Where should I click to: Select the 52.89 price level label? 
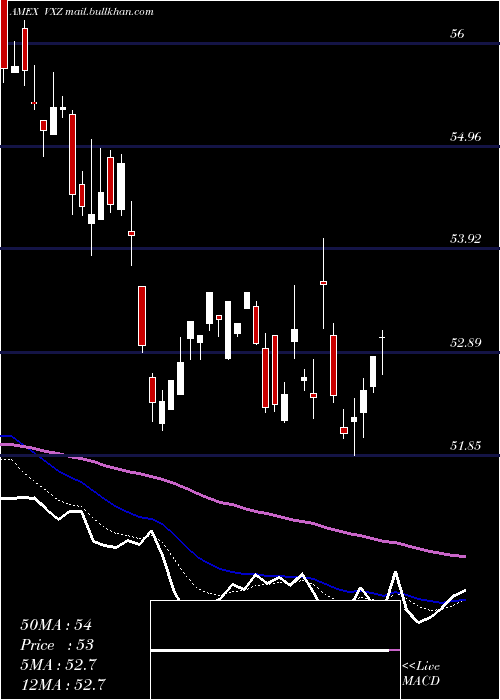pos(465,343)
